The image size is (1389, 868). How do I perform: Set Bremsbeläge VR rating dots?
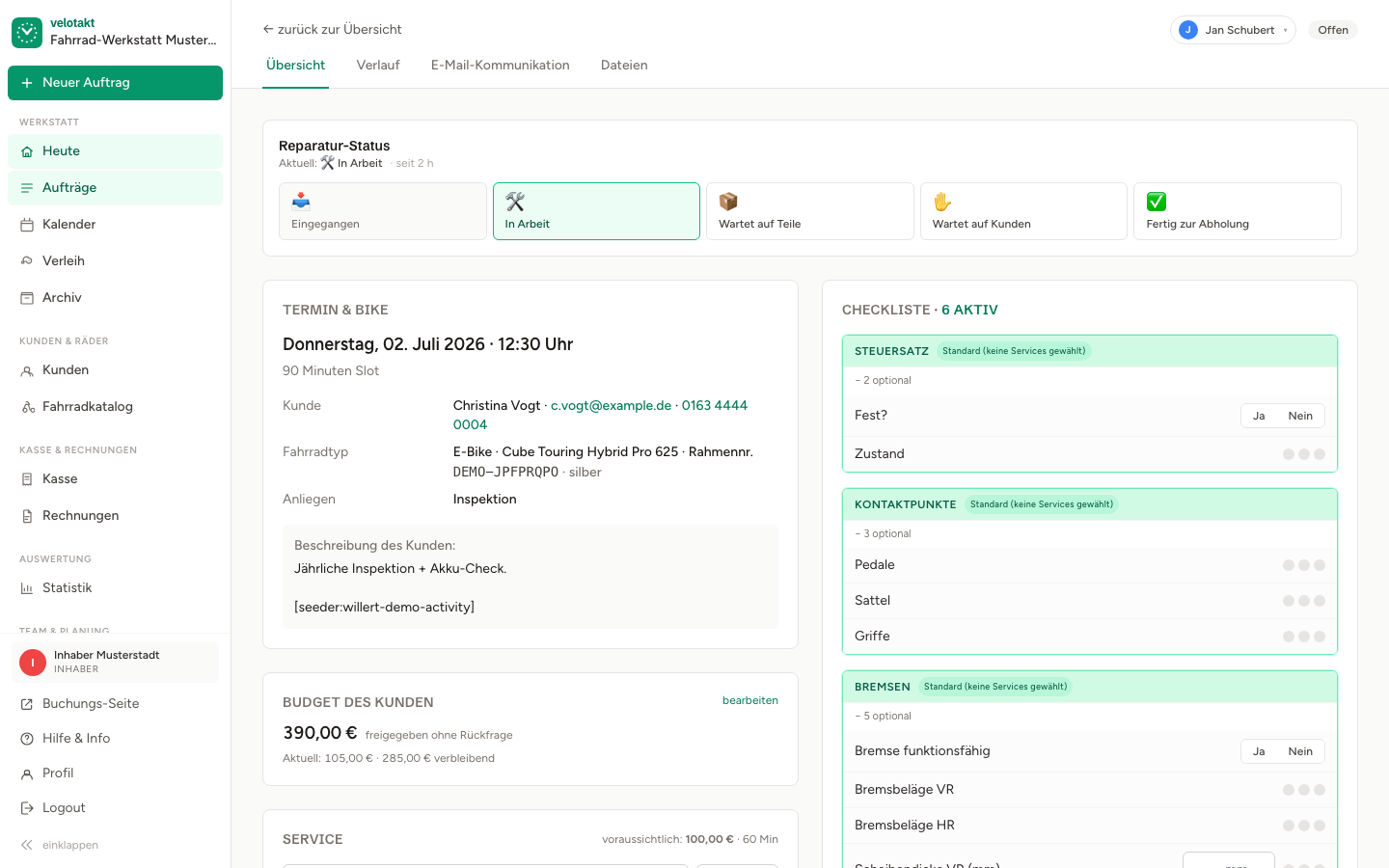(x=1304, y=790)
